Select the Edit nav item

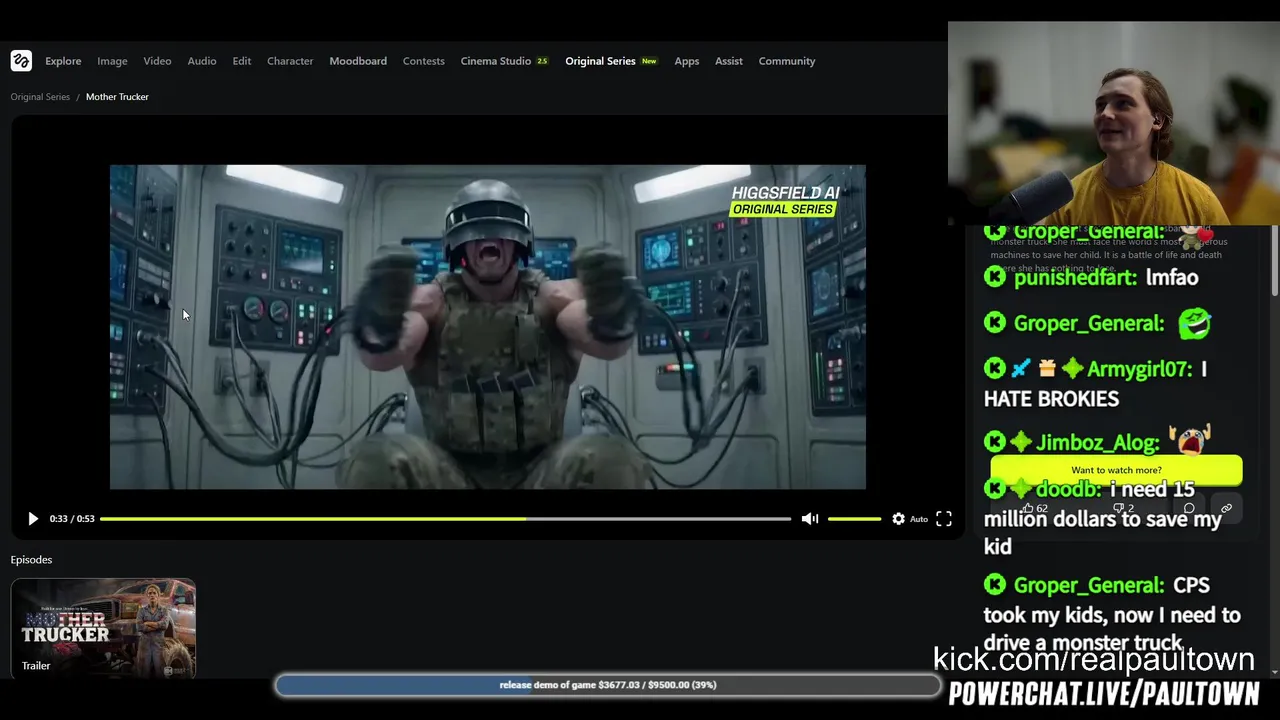click(242, 61)
